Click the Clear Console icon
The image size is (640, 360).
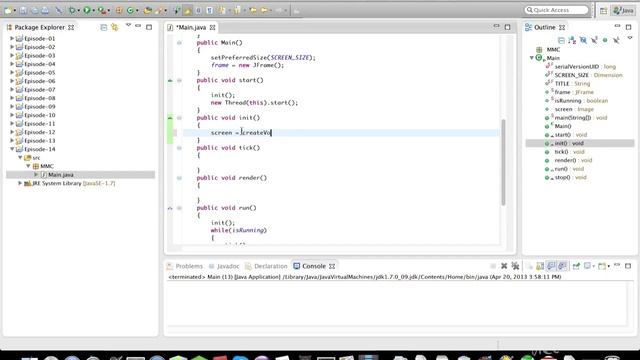529,266
